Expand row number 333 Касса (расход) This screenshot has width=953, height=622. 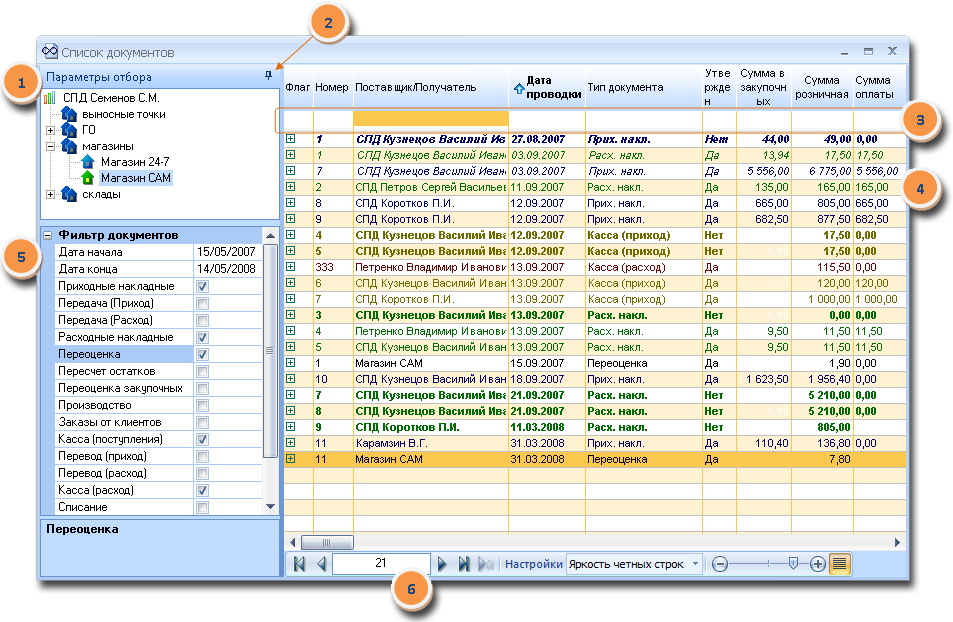[x=291, y=266]
